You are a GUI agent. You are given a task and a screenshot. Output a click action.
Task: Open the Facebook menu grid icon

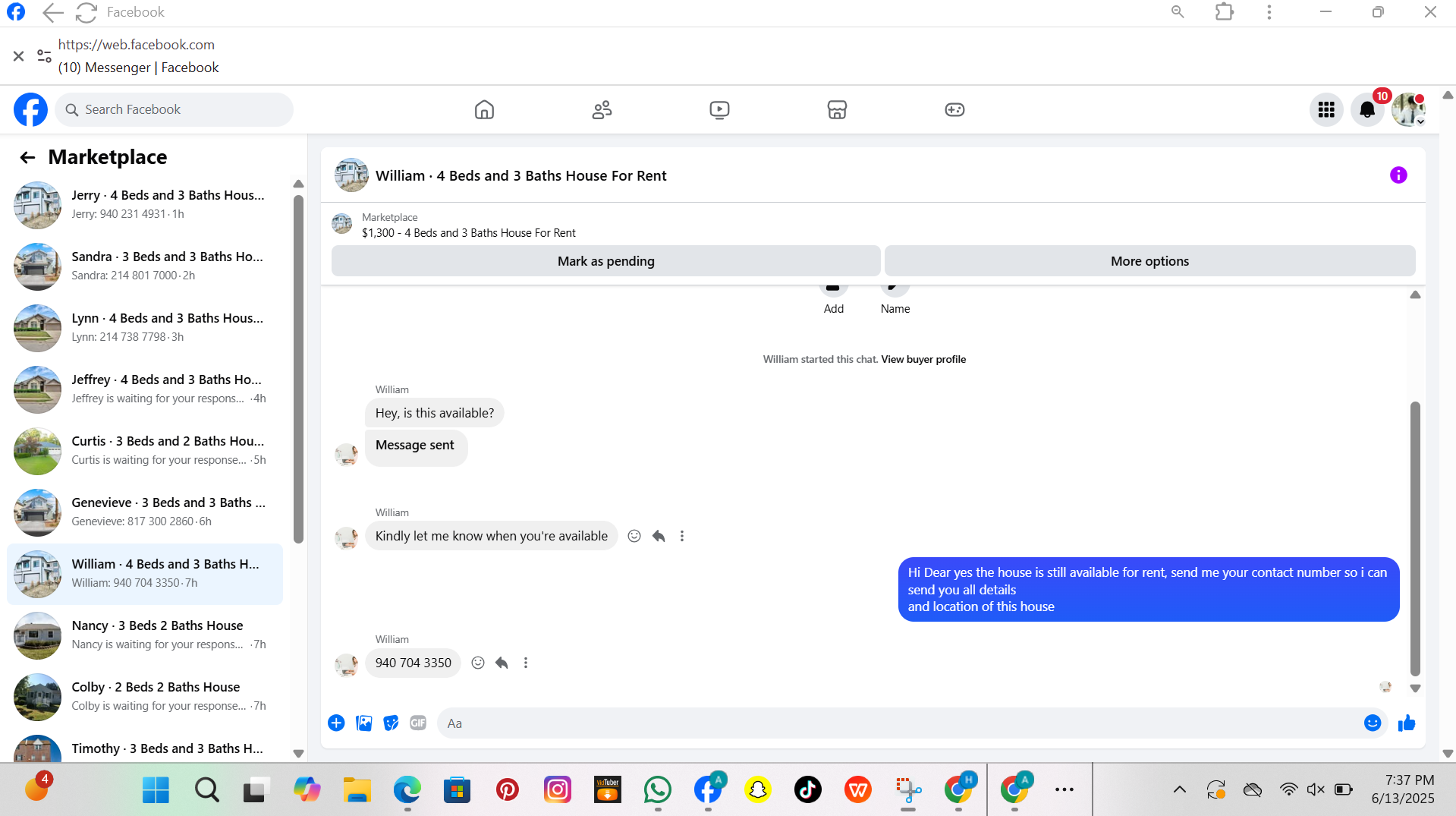(1326, 110)
